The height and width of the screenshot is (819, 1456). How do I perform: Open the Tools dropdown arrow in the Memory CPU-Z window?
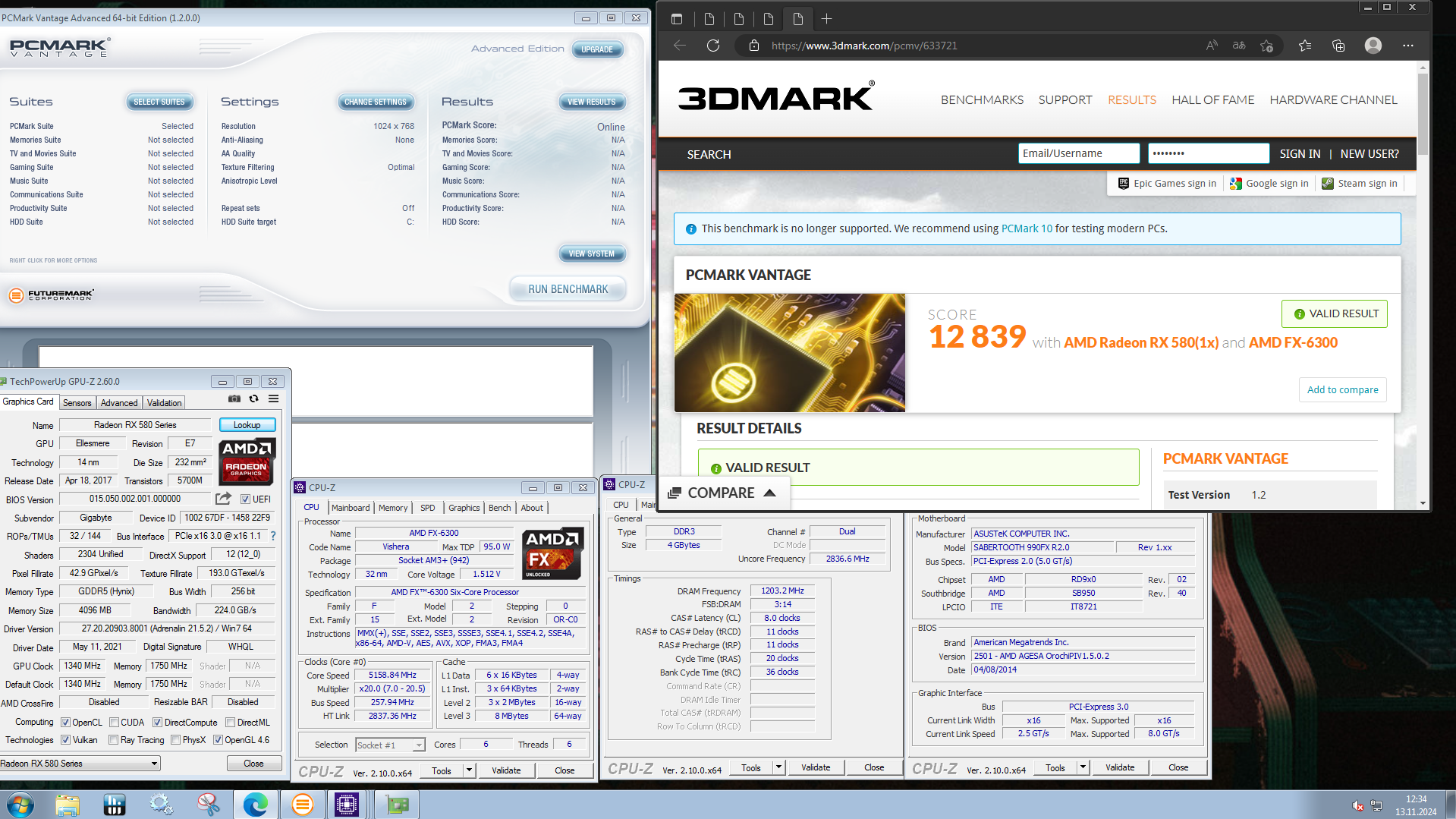[778, 767]
